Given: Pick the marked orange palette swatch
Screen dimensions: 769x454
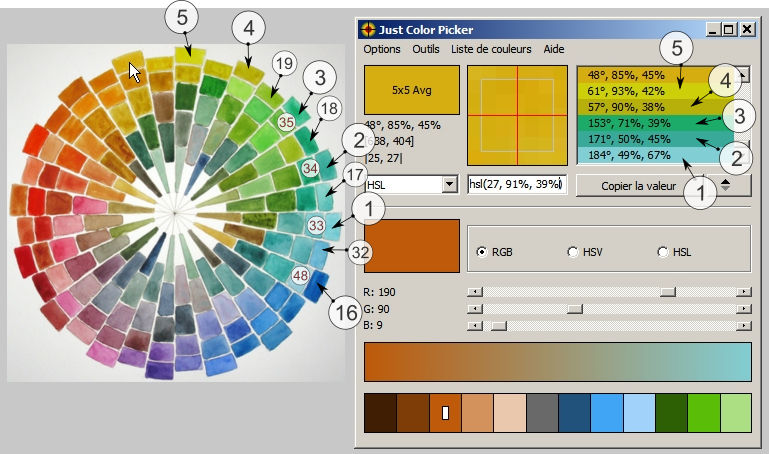Looking at the screenshot, I should point(445,413).
